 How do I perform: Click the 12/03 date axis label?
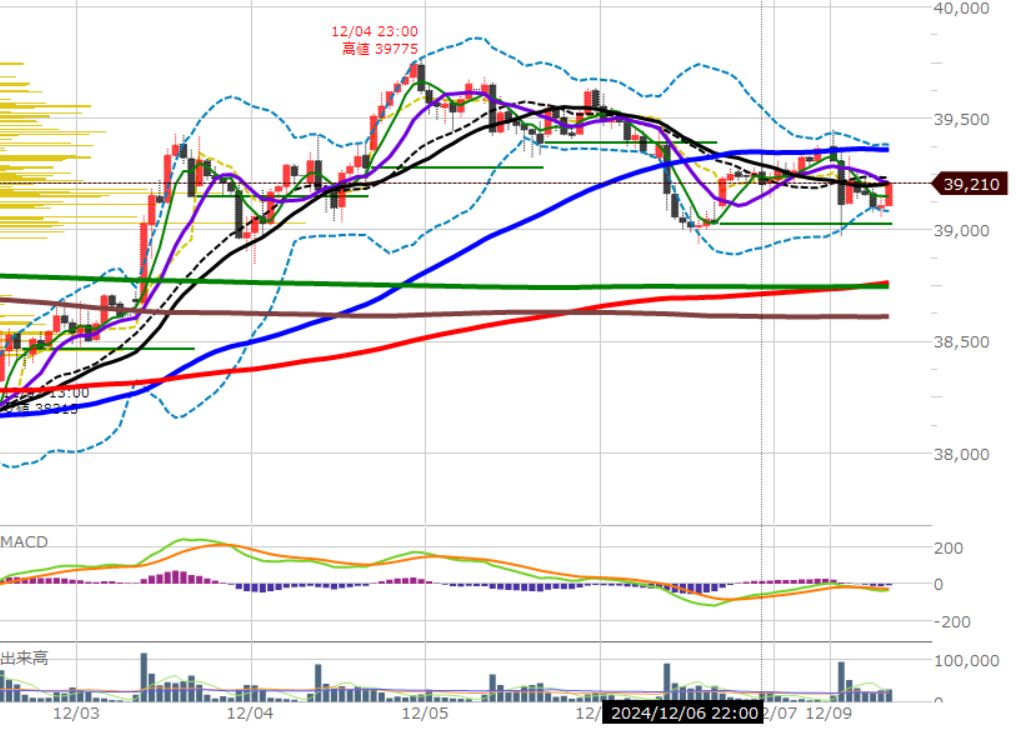(x=76, y=713)
